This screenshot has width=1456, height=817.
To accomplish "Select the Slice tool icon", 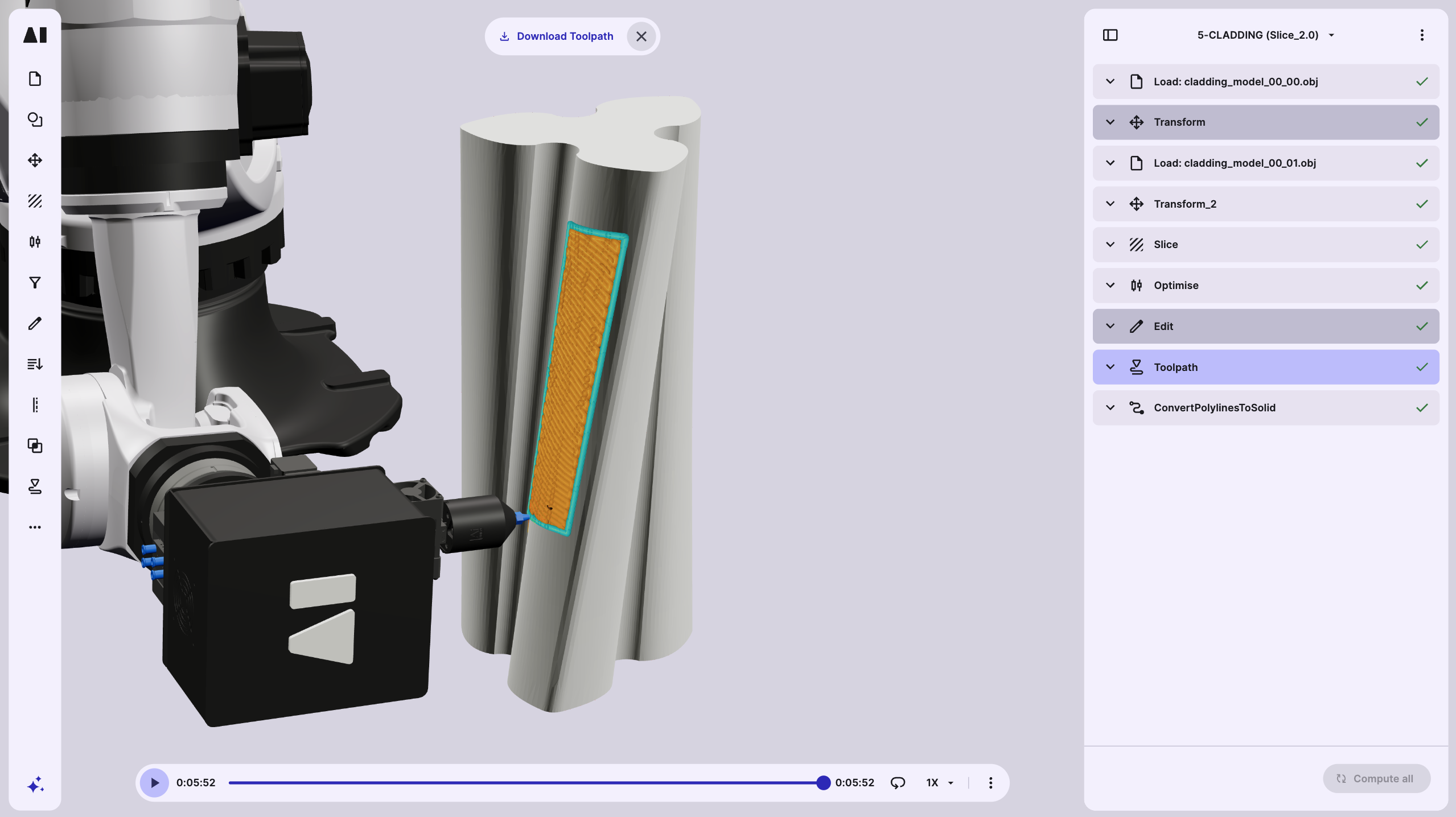I will pyautogui.click(x=35, y=201).
